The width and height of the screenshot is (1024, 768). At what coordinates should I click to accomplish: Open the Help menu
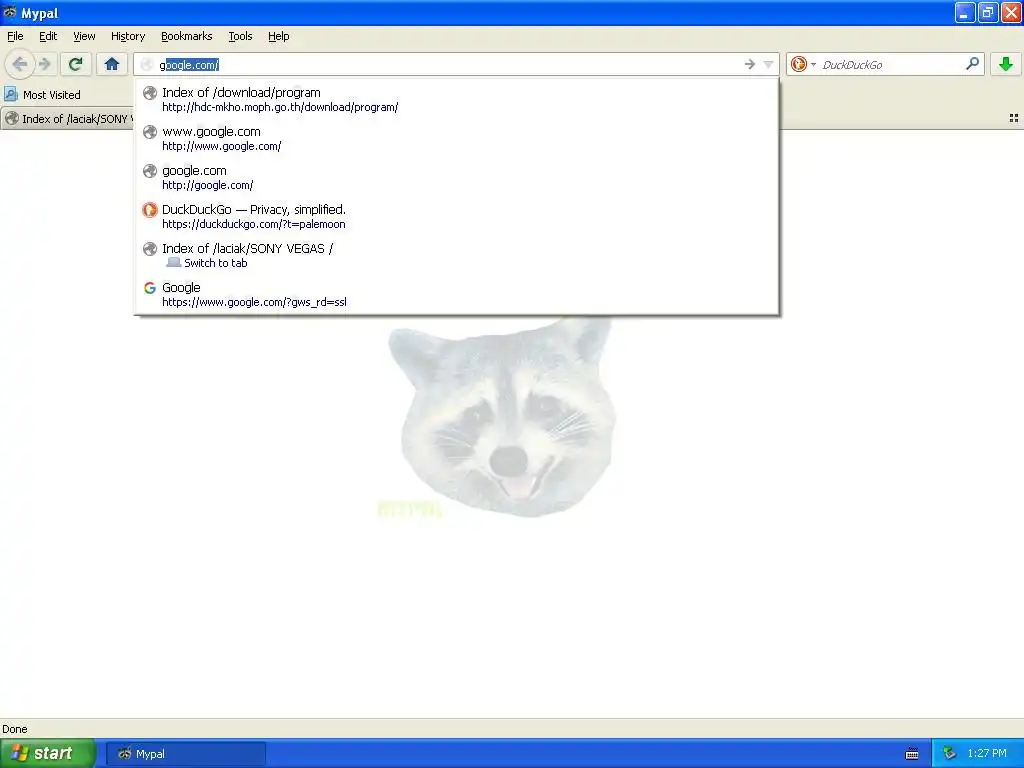click(278, 36)
